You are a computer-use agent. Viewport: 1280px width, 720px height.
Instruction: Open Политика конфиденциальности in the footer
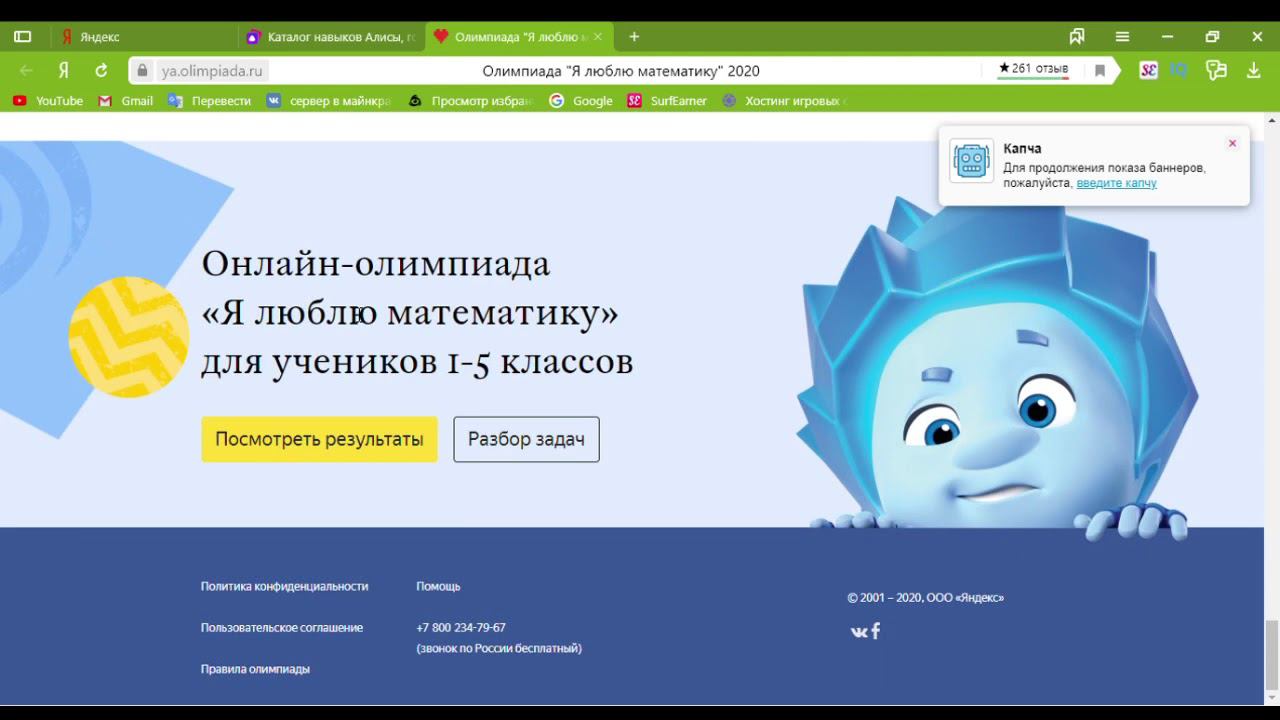(x=284, y=586)
